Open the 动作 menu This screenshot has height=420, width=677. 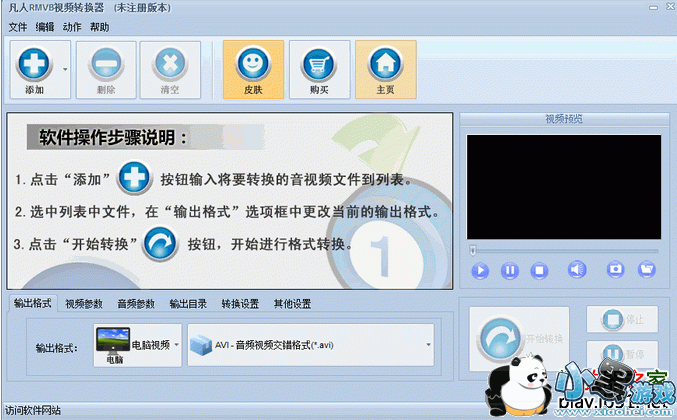72,27
